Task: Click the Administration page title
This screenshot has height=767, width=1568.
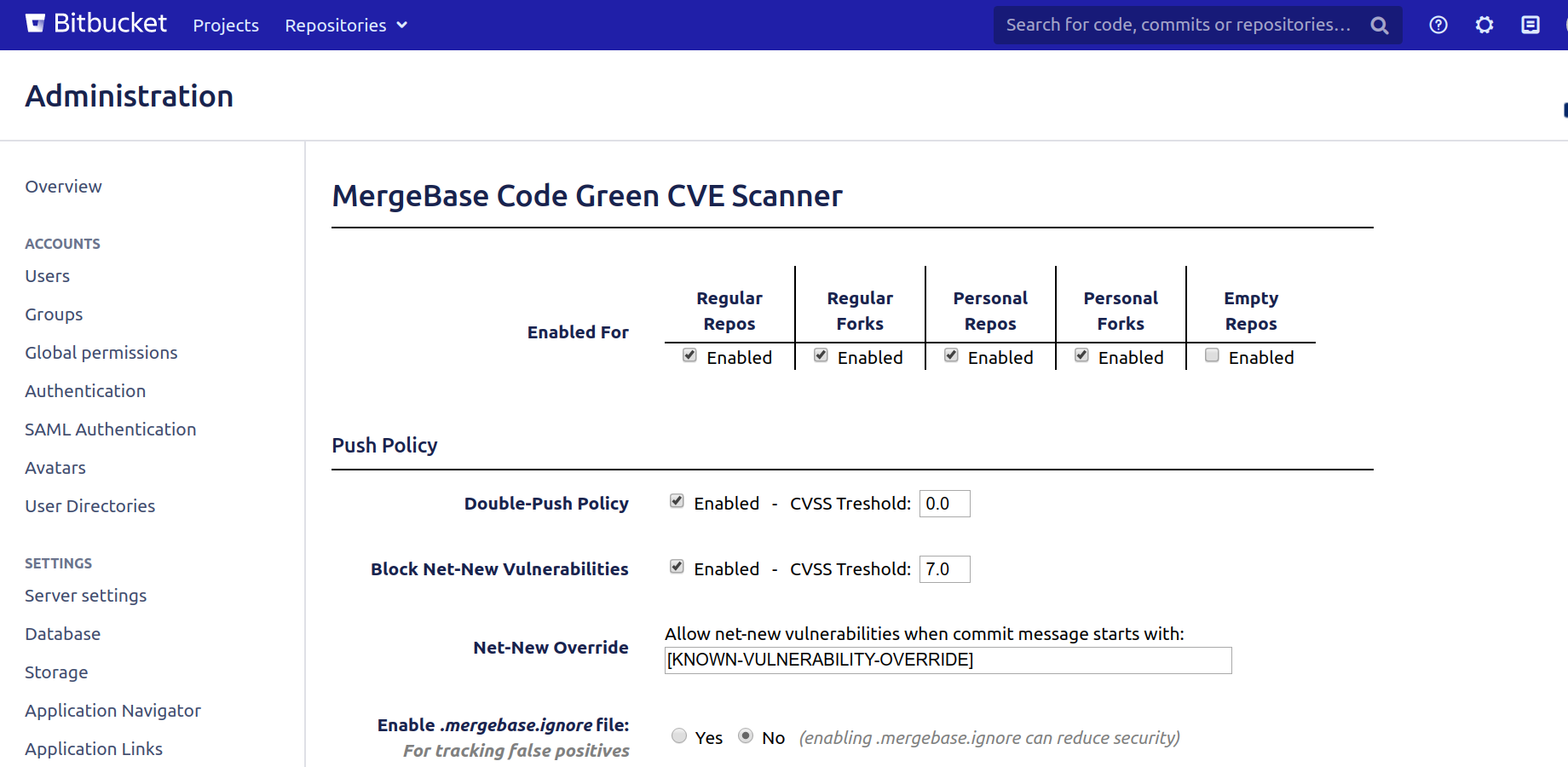Action: pos(130,96)
